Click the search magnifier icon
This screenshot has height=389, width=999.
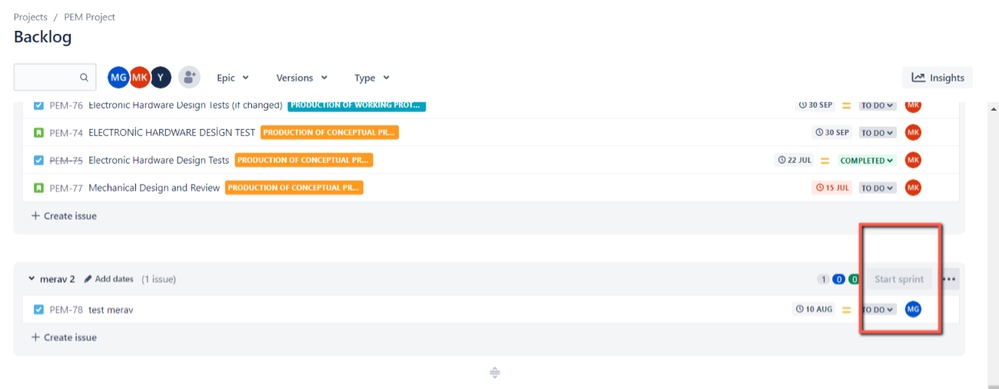tap(84, 78)
